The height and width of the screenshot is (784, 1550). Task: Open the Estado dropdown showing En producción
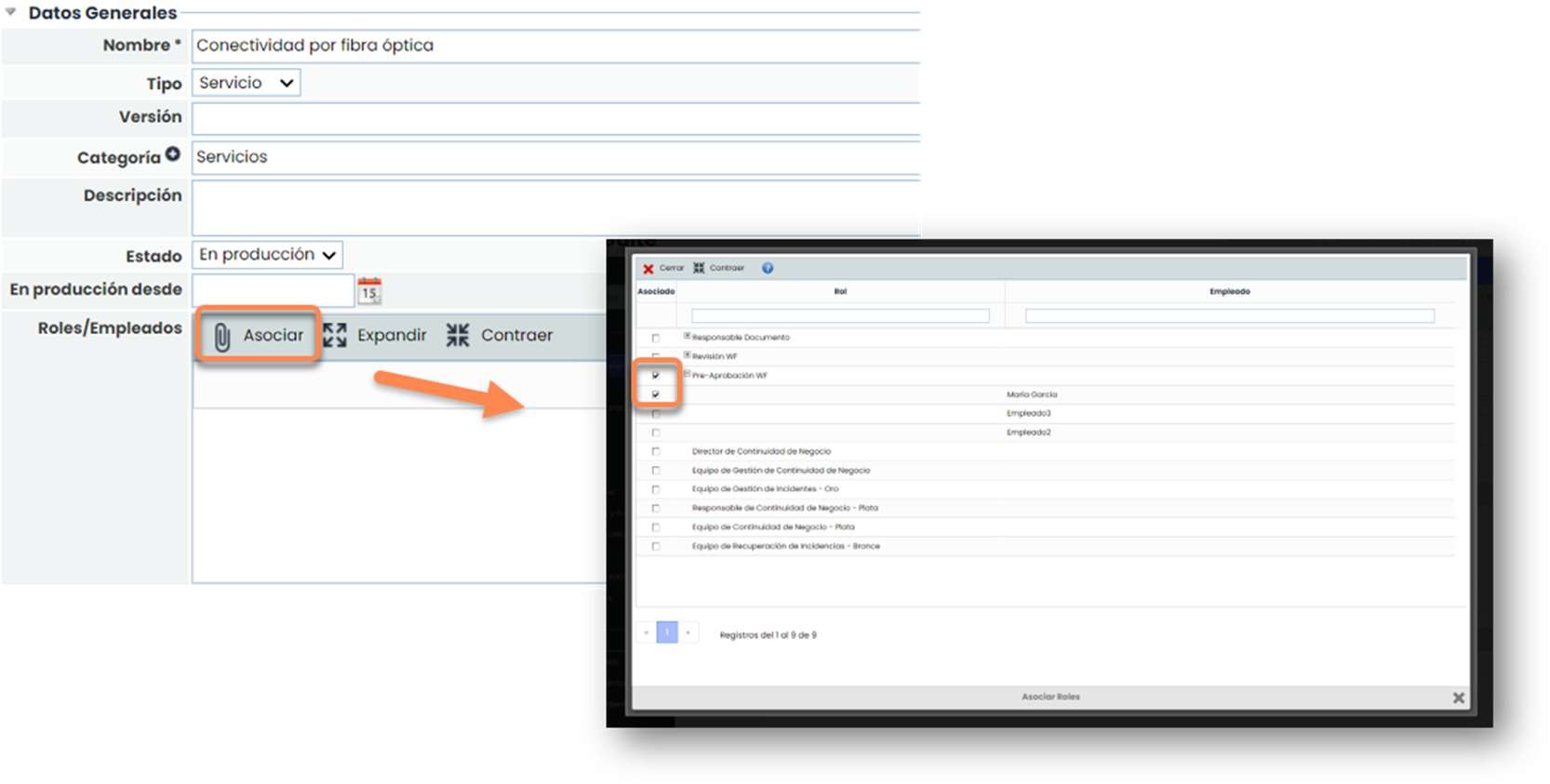coord(267,255)
